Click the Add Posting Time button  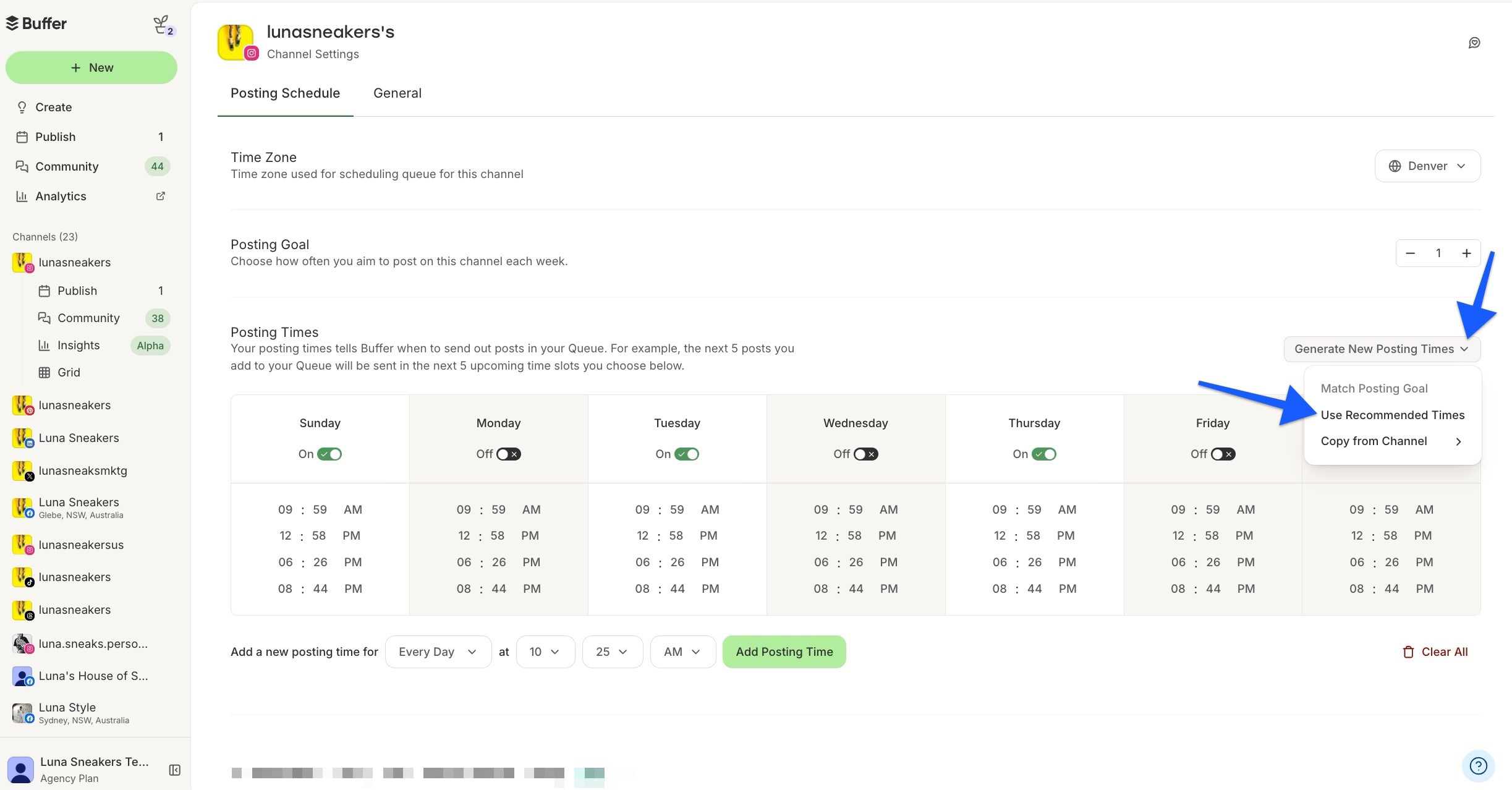783,652
